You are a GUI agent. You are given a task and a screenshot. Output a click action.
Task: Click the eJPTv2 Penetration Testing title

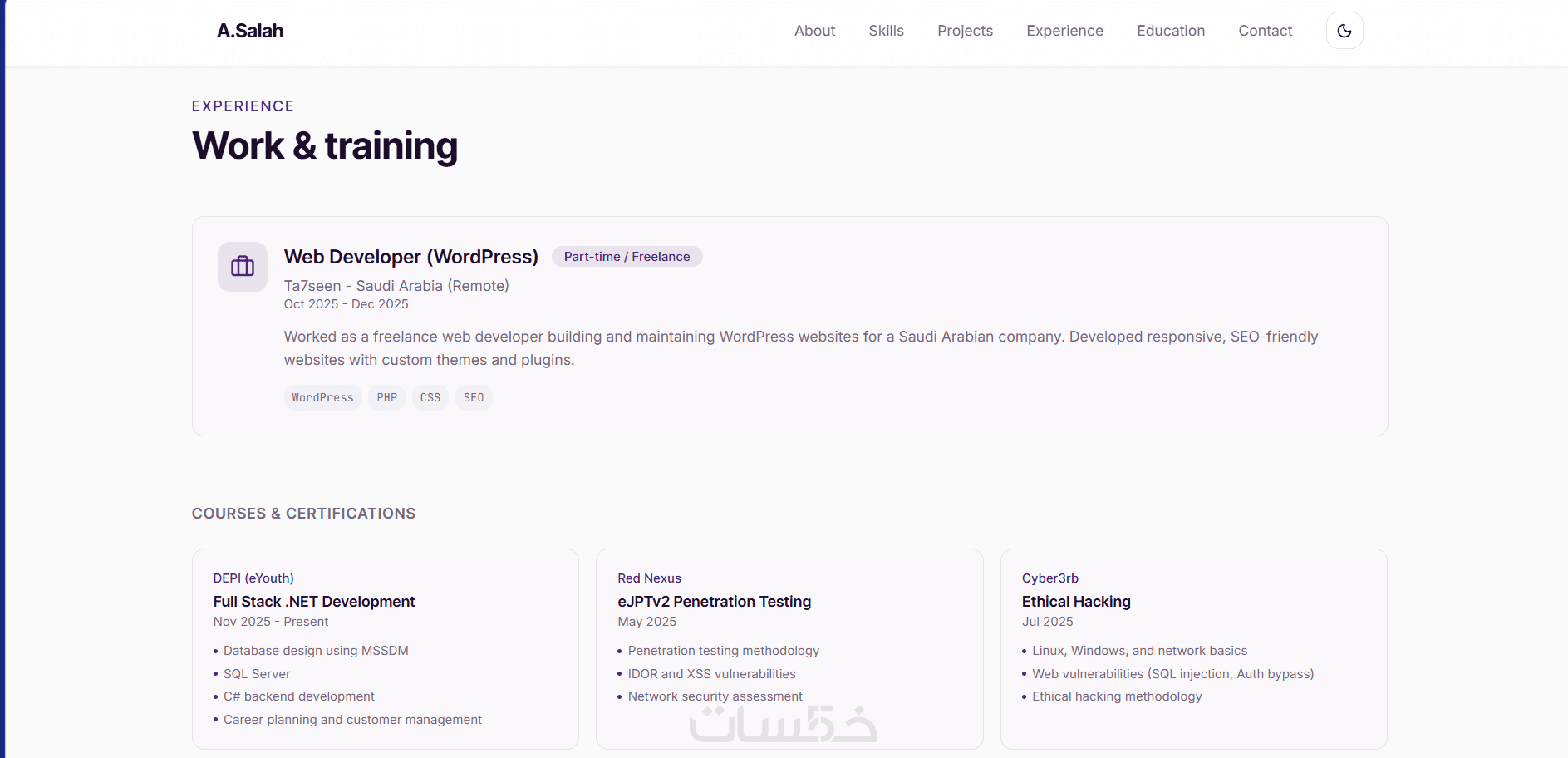click(714, 602)
